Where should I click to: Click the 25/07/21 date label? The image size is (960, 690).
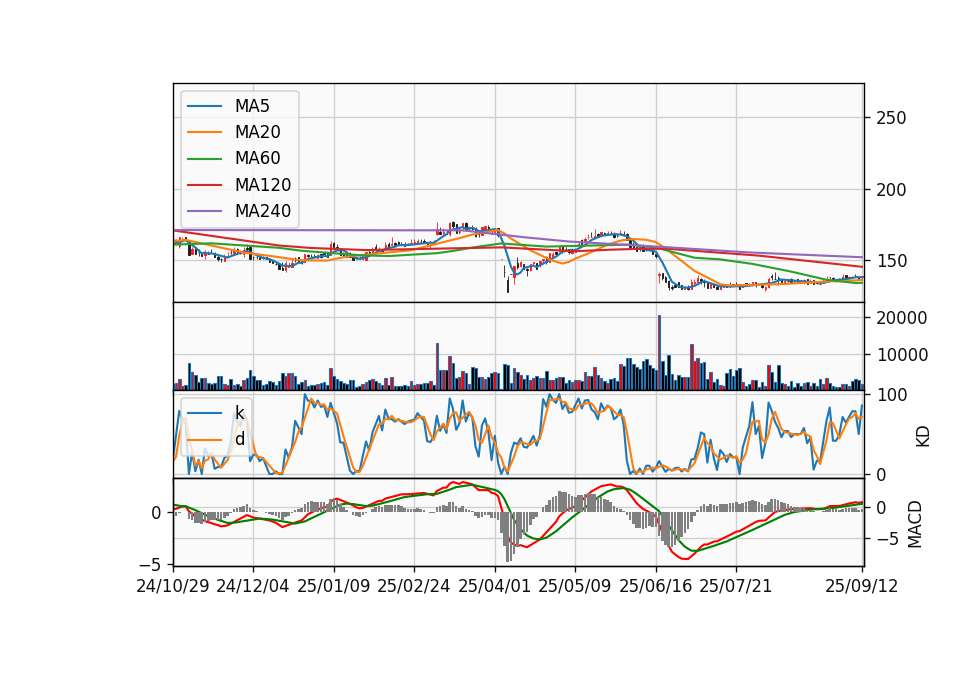[736, 586]
